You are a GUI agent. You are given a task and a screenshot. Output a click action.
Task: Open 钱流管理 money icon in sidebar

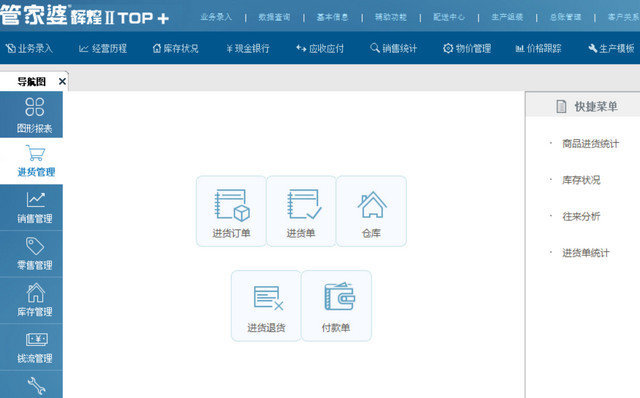coord(31,347)
